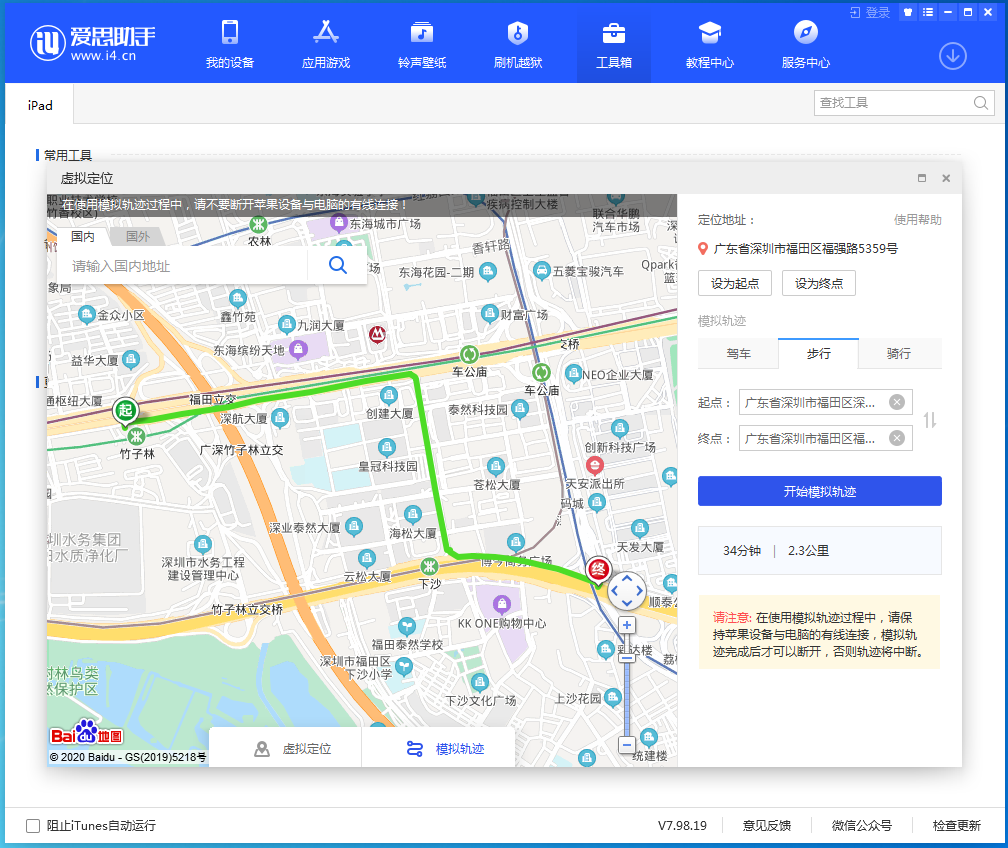Select 模拟轨迹 mode at map bottom
The height and width of the screenshot is (848, 1008).
pos(438,749)
